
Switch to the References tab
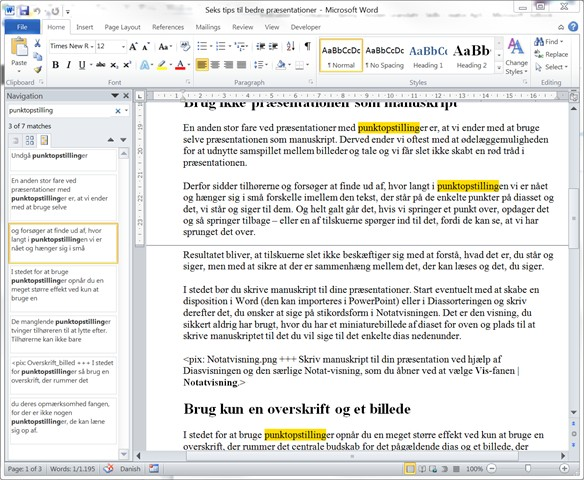pos(168,27)
